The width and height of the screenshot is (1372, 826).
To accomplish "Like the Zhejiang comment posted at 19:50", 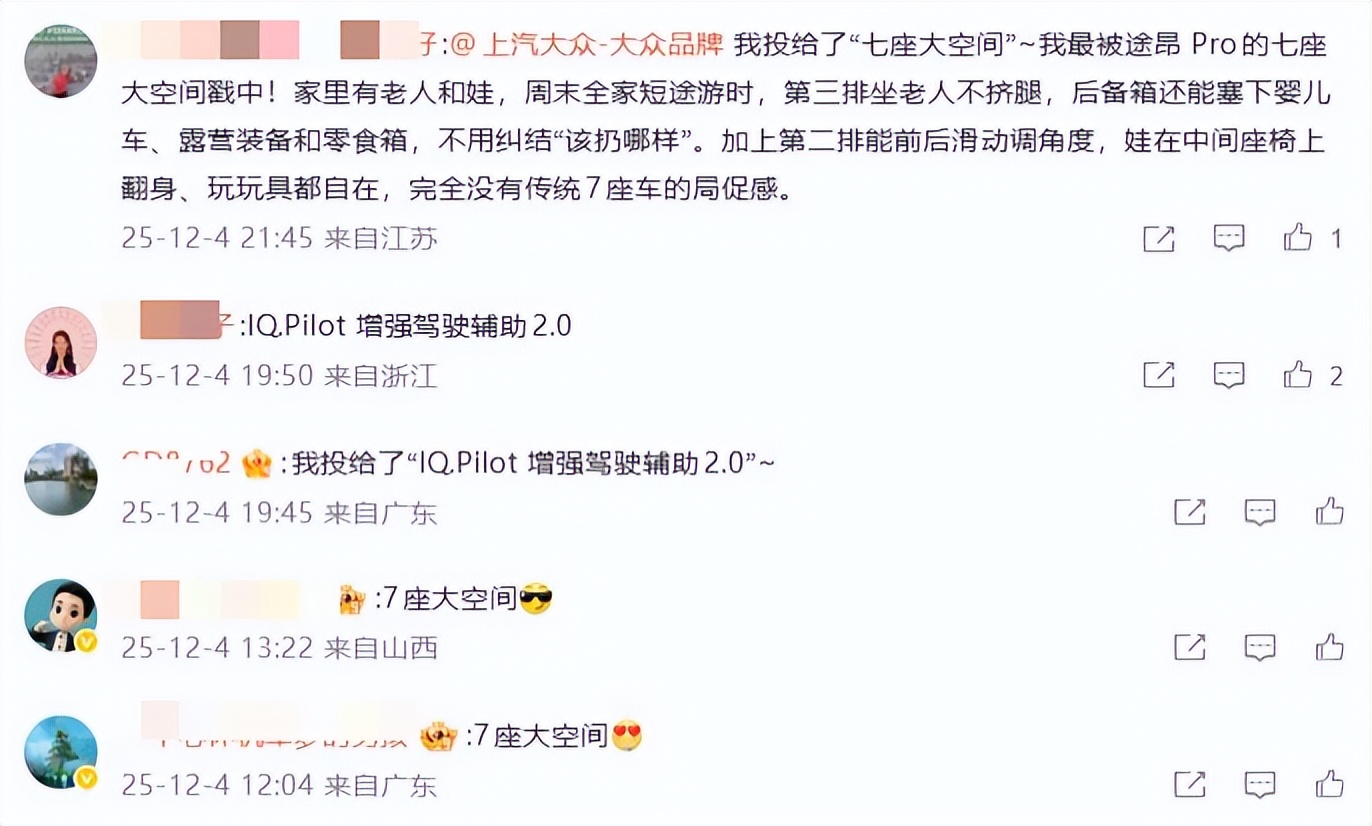I will pyautogui.click(x=1298, y=374).
